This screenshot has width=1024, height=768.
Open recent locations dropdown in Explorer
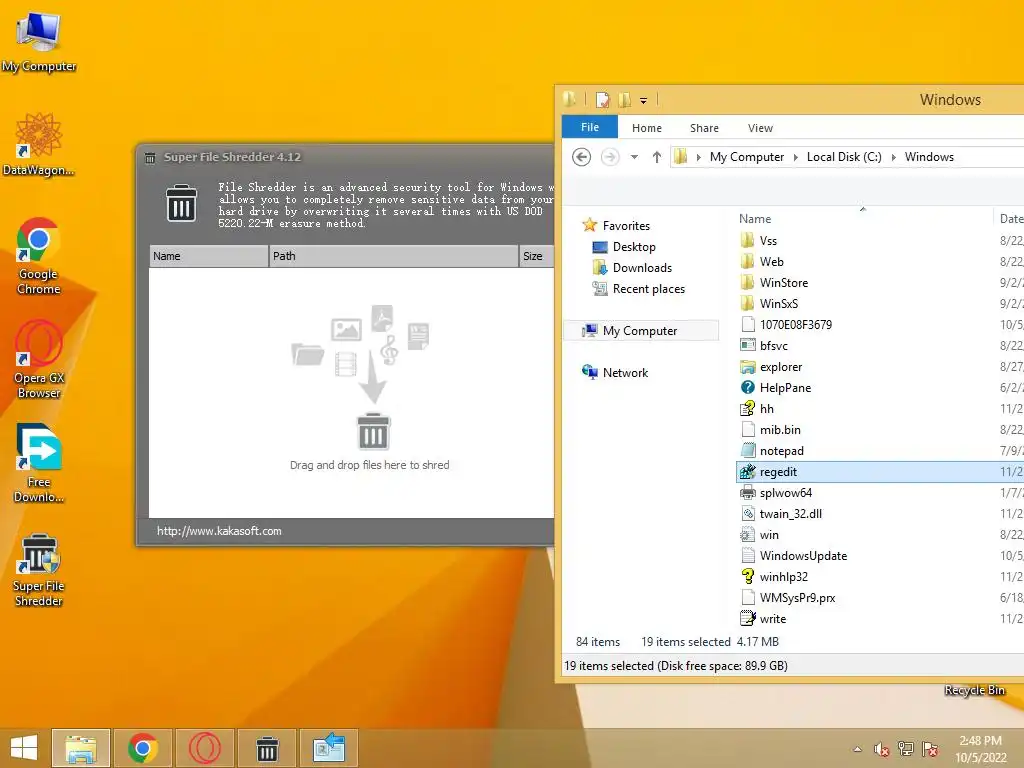[x=634, y=157]
